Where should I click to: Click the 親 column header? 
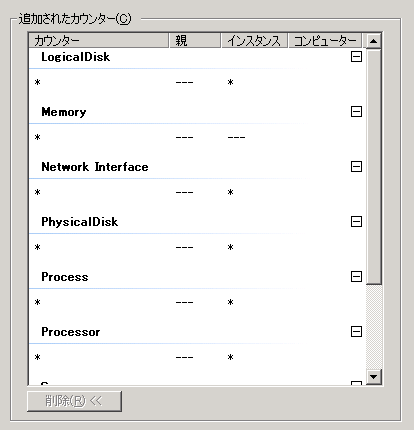(x=195, y=41)
